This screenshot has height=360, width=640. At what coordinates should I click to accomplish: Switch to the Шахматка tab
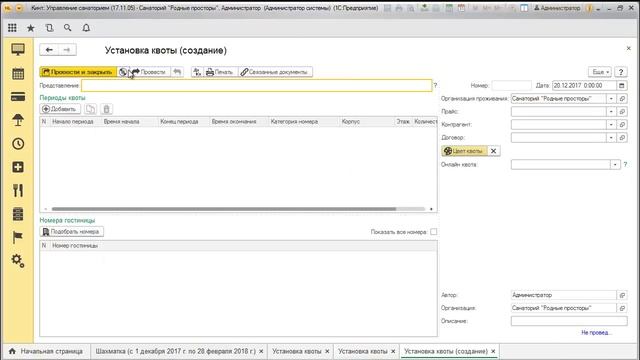(175, 351)
